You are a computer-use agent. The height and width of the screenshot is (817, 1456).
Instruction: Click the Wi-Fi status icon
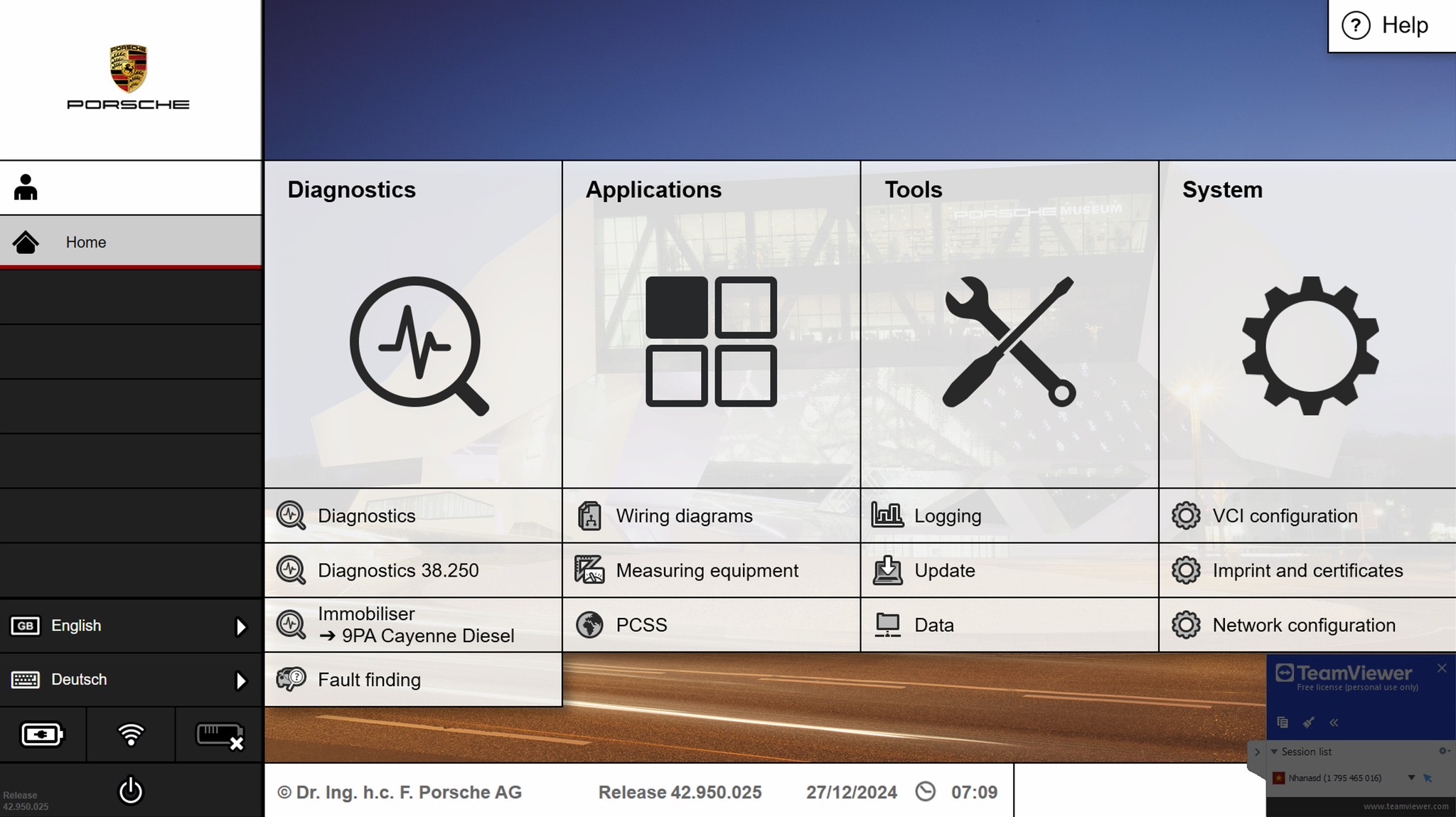[131, 735]
